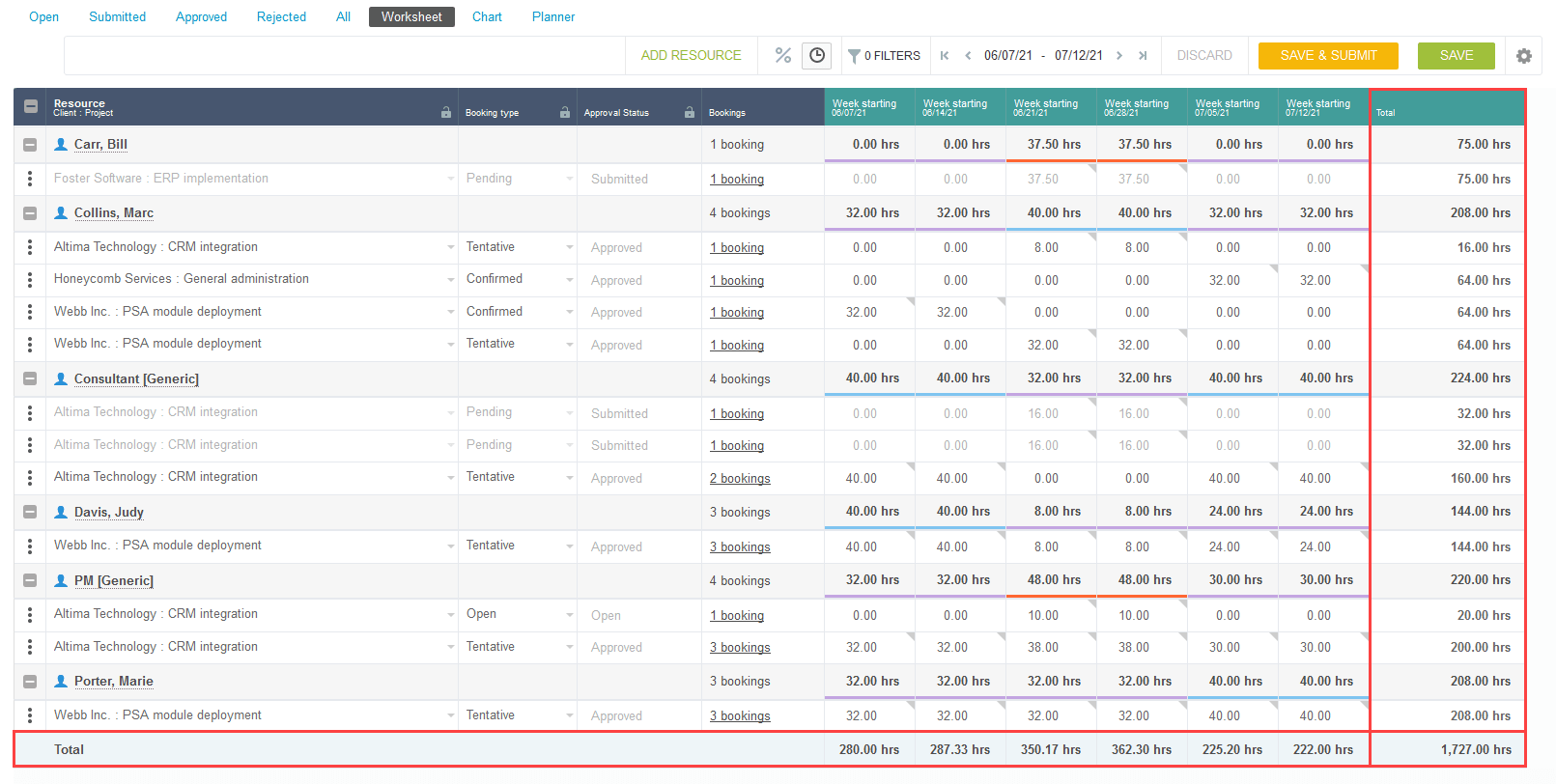Viewport: 1556px width, 784px height.
Task: Select the Worksheet tab
Action: click(411, 16)
